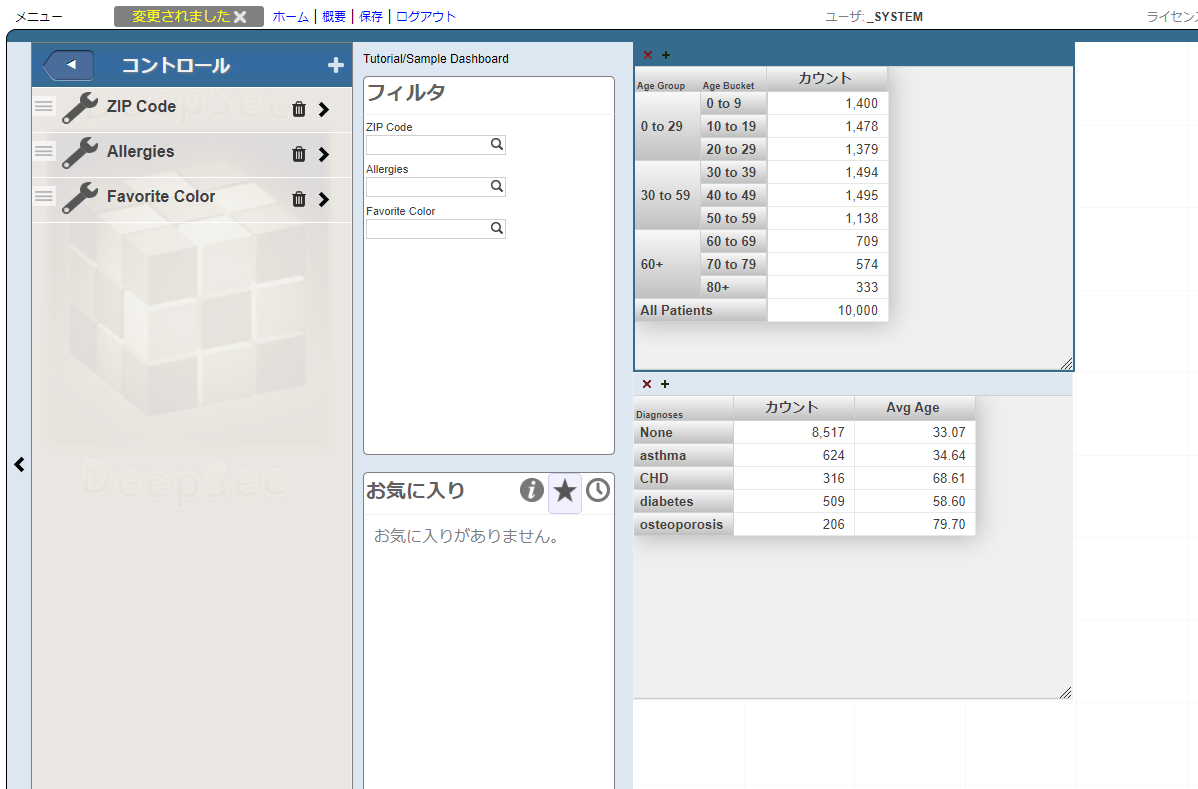The width and height of the screenshot is (1198, 789).
Task: Click the star icon in favorites panel
Action: [565, 490]
